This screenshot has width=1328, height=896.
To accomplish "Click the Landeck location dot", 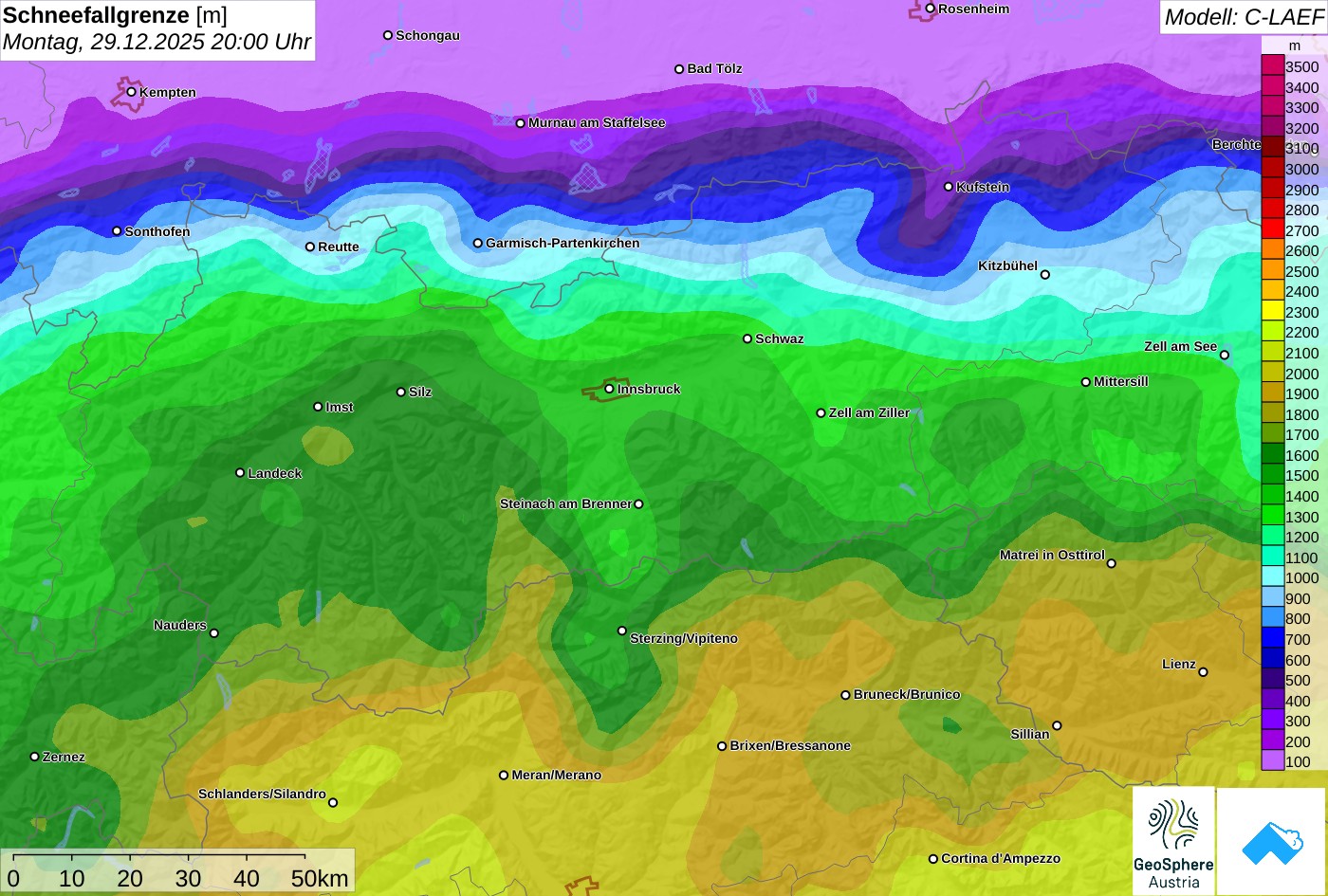I will click(x=240, y=472).
